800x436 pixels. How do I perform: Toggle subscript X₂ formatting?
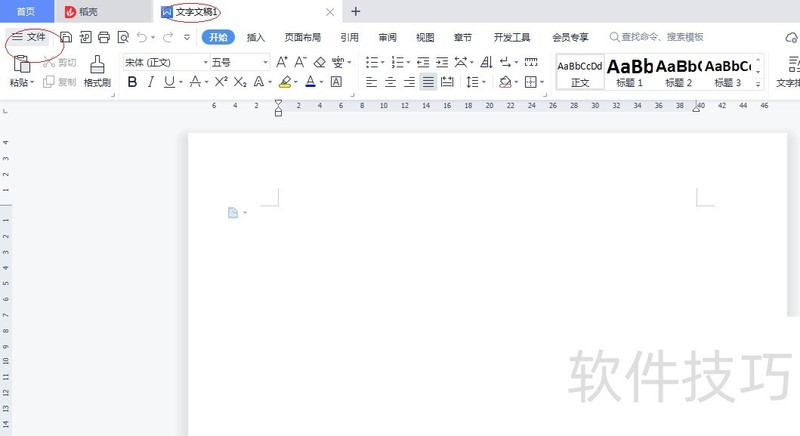[240, 82]
